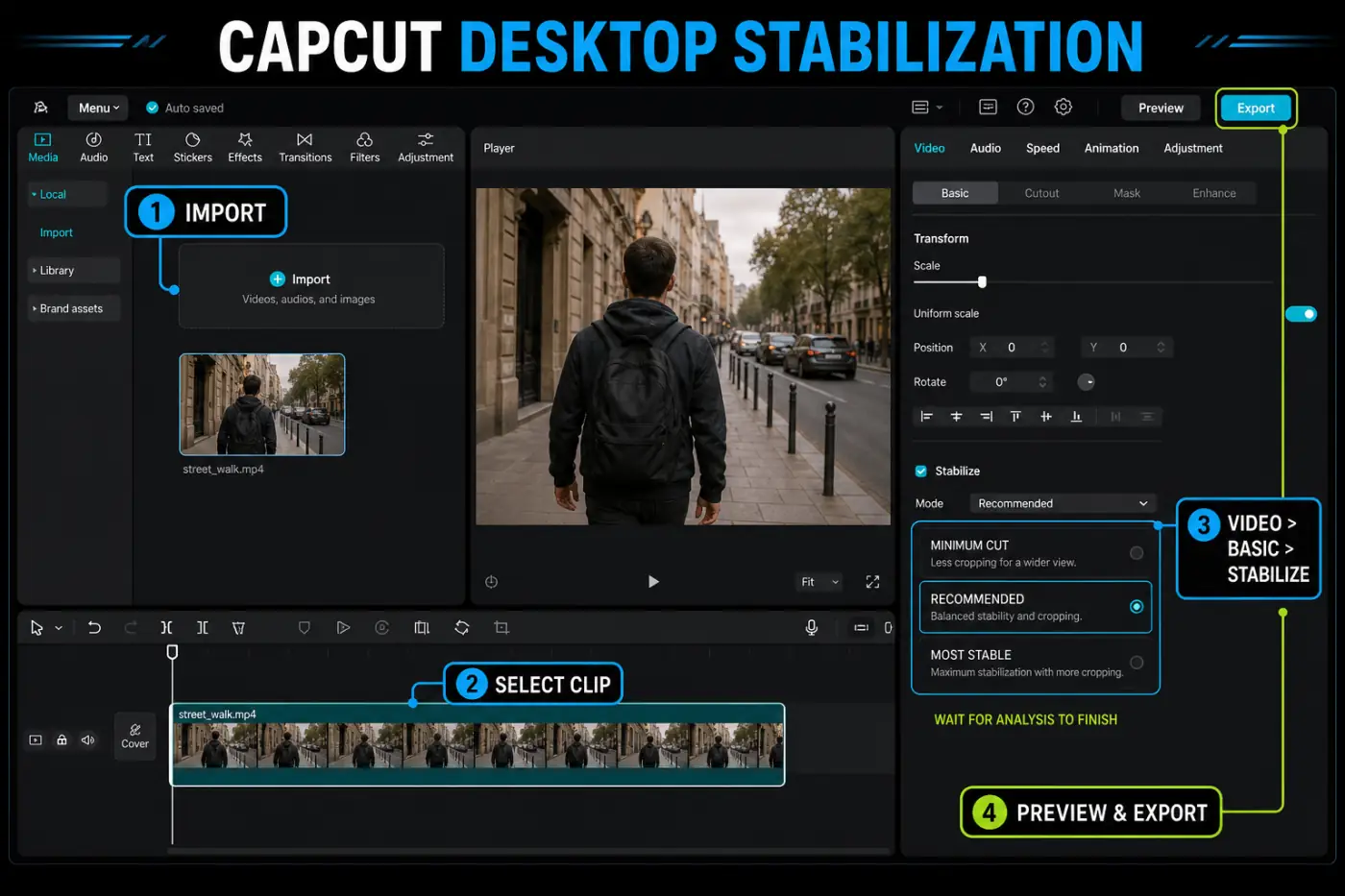Expand the Local media section
Image resolution: width=1345 pixels, height=896 pixels.
pyautogui.click(x=66, y=194)
